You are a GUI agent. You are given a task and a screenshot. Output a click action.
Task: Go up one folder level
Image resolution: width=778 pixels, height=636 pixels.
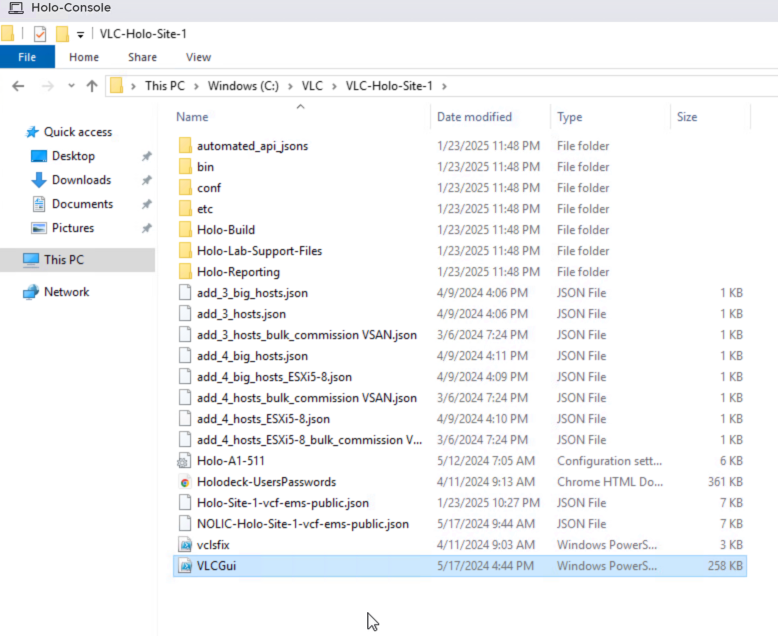click(x=92, y=86)
